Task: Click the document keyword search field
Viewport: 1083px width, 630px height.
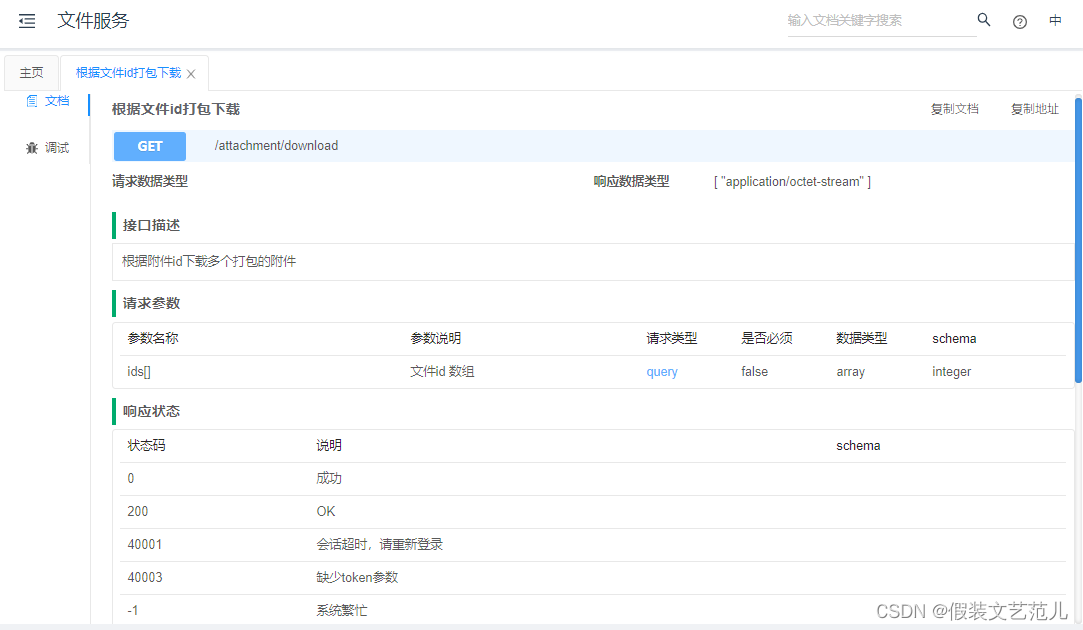Action: point(881,21)
